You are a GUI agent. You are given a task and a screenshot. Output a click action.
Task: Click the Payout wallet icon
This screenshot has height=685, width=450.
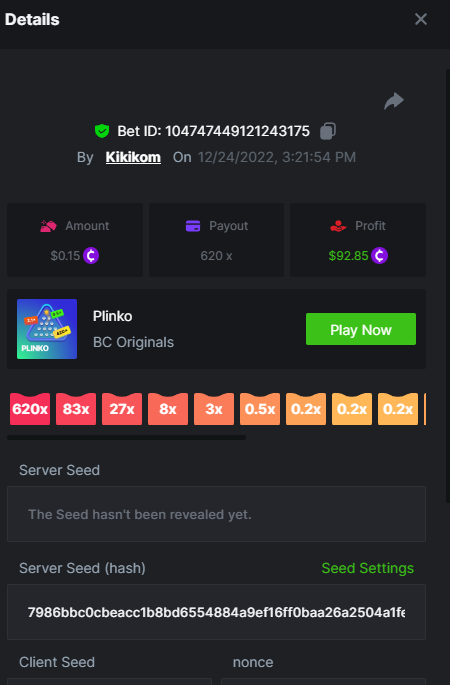193,226
